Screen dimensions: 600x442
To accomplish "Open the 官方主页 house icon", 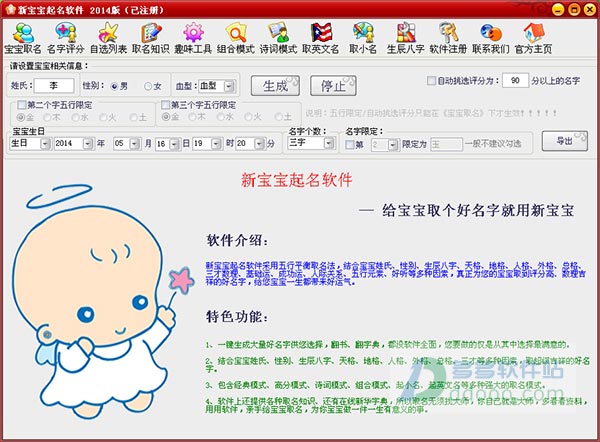I will [533, 38].
